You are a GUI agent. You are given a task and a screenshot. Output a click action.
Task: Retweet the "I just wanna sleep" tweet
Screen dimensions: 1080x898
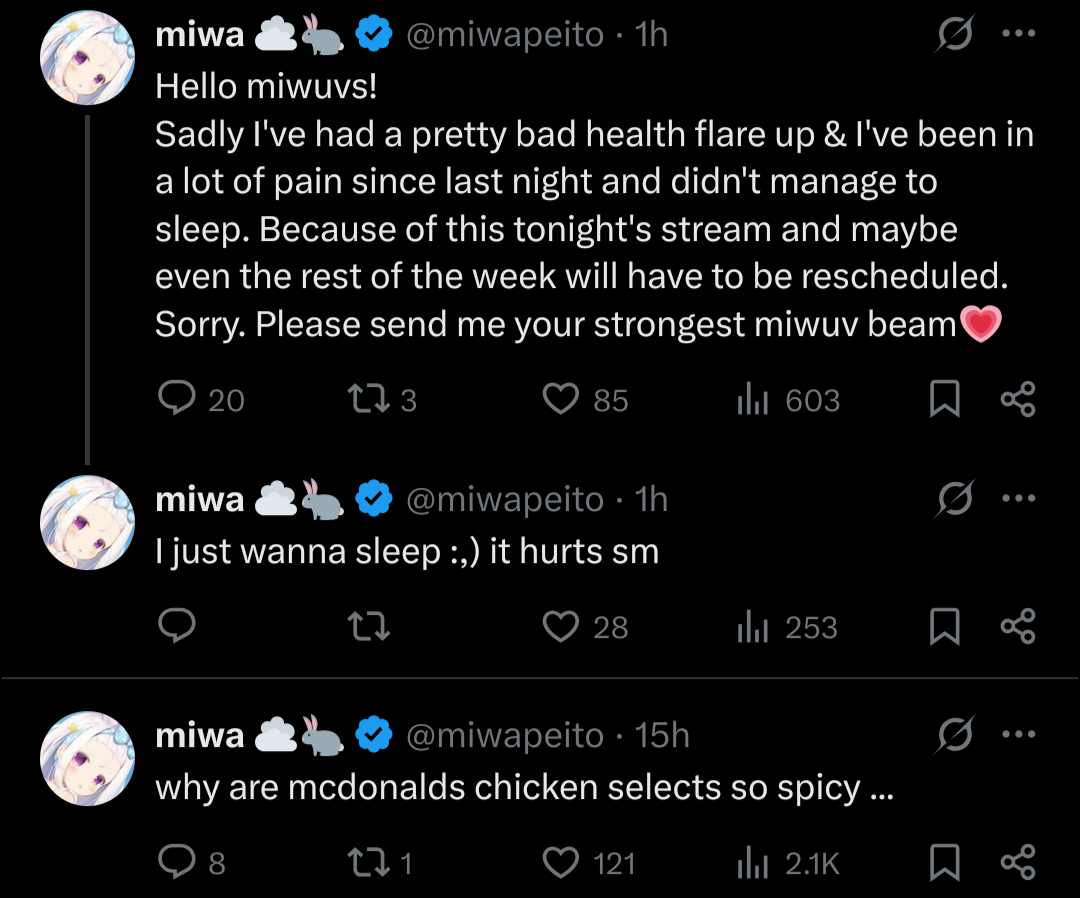371,627
